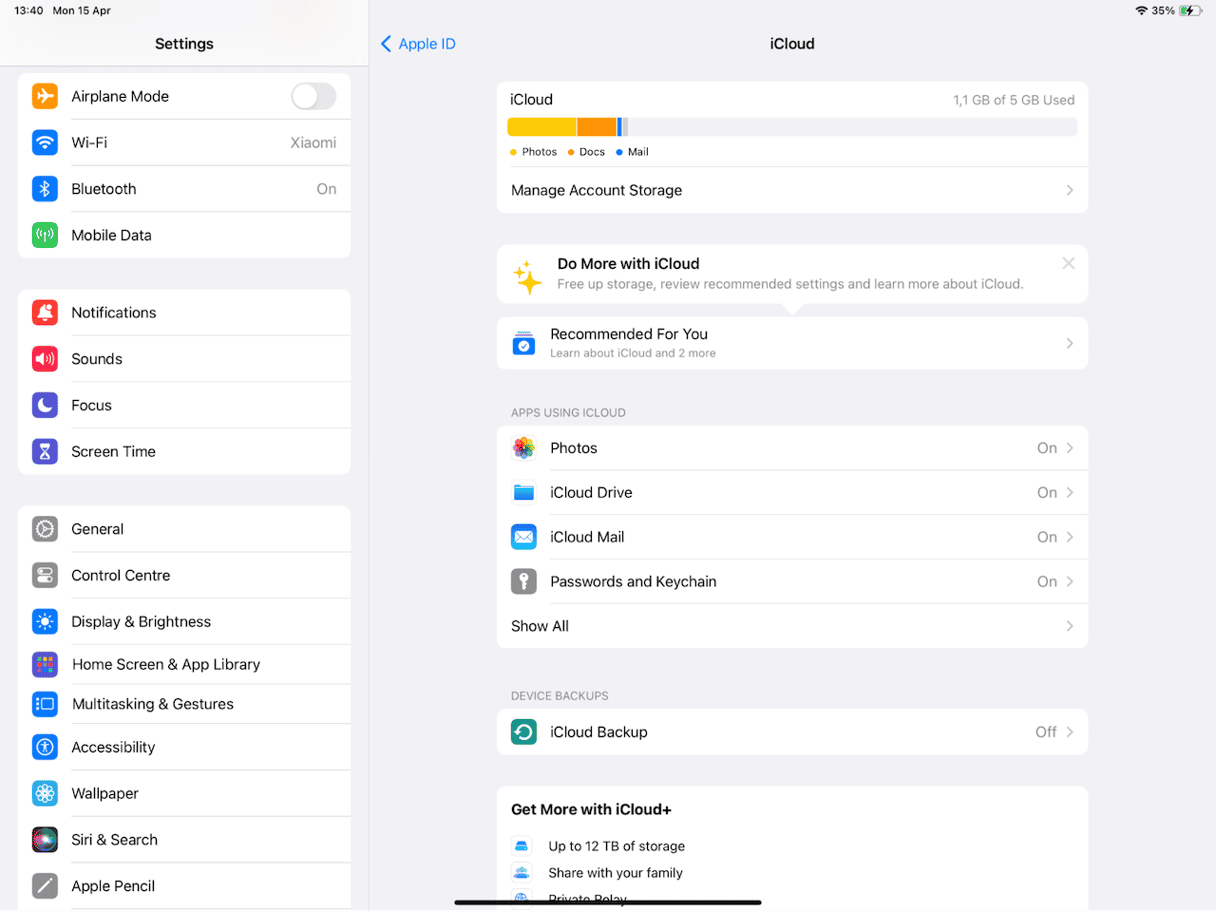
Task: Tap the Screen Time hourglass icon
Action: click(x=45, y=451)
